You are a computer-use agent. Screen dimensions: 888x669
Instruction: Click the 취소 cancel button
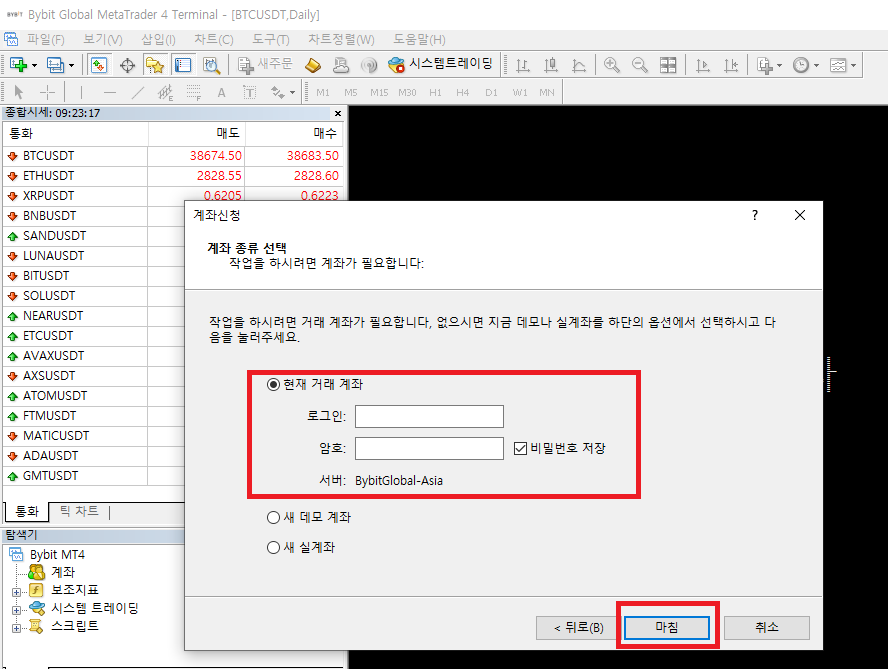(766, 628)
